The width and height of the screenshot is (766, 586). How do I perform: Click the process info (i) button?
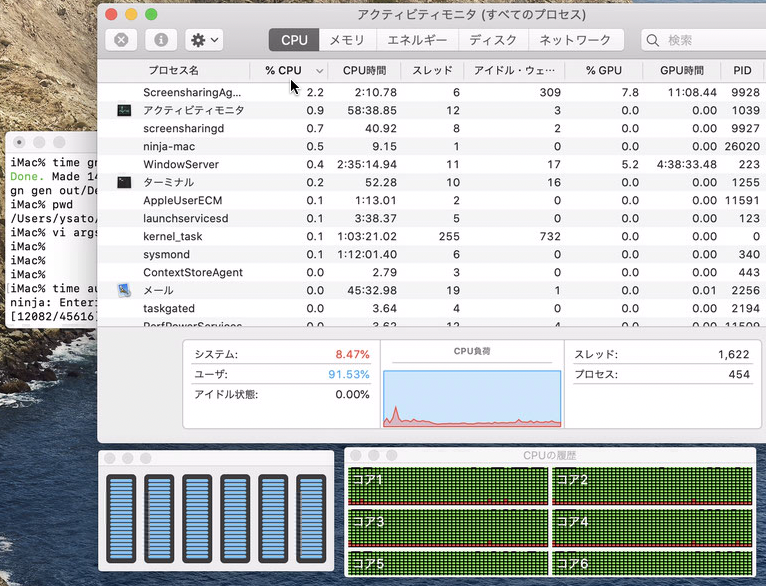pyautogui.click(x=161, y=40)
